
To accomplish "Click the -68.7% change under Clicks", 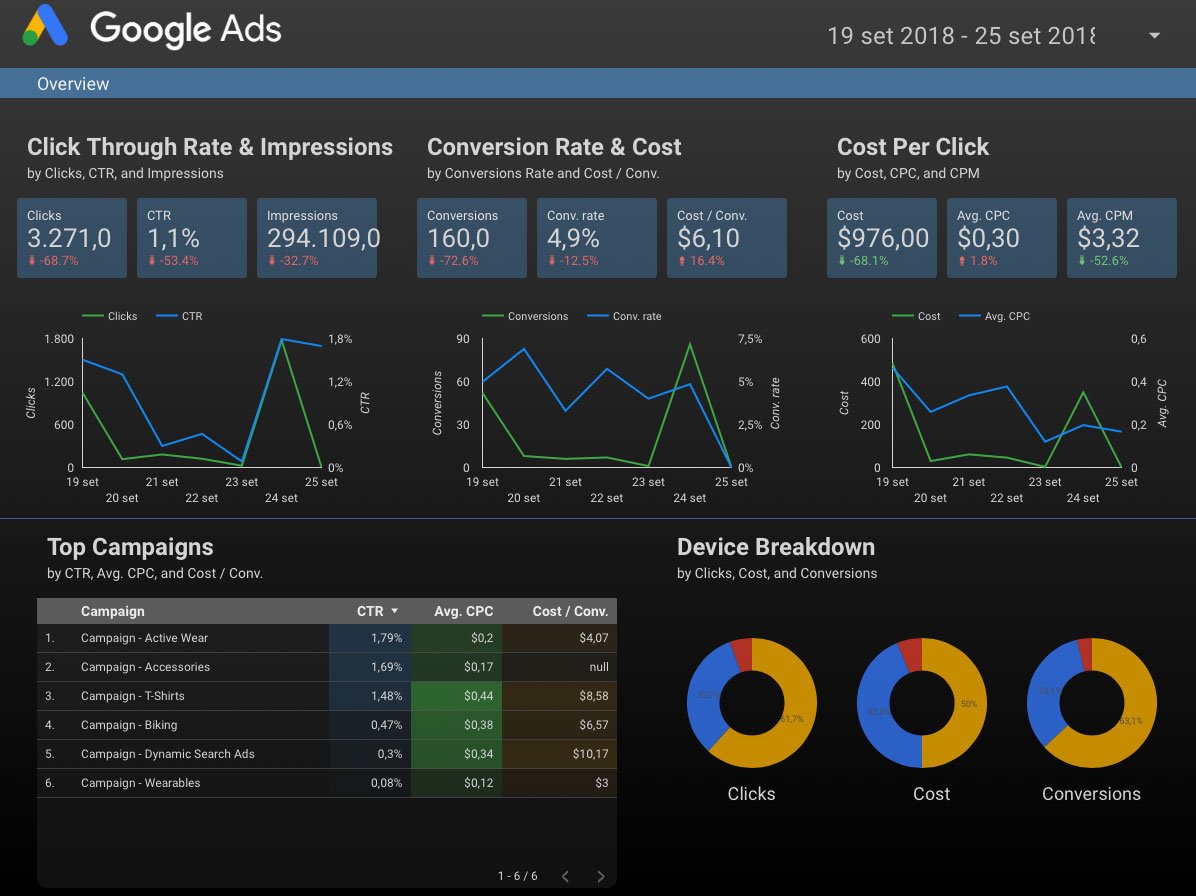I will click(53, 261).
